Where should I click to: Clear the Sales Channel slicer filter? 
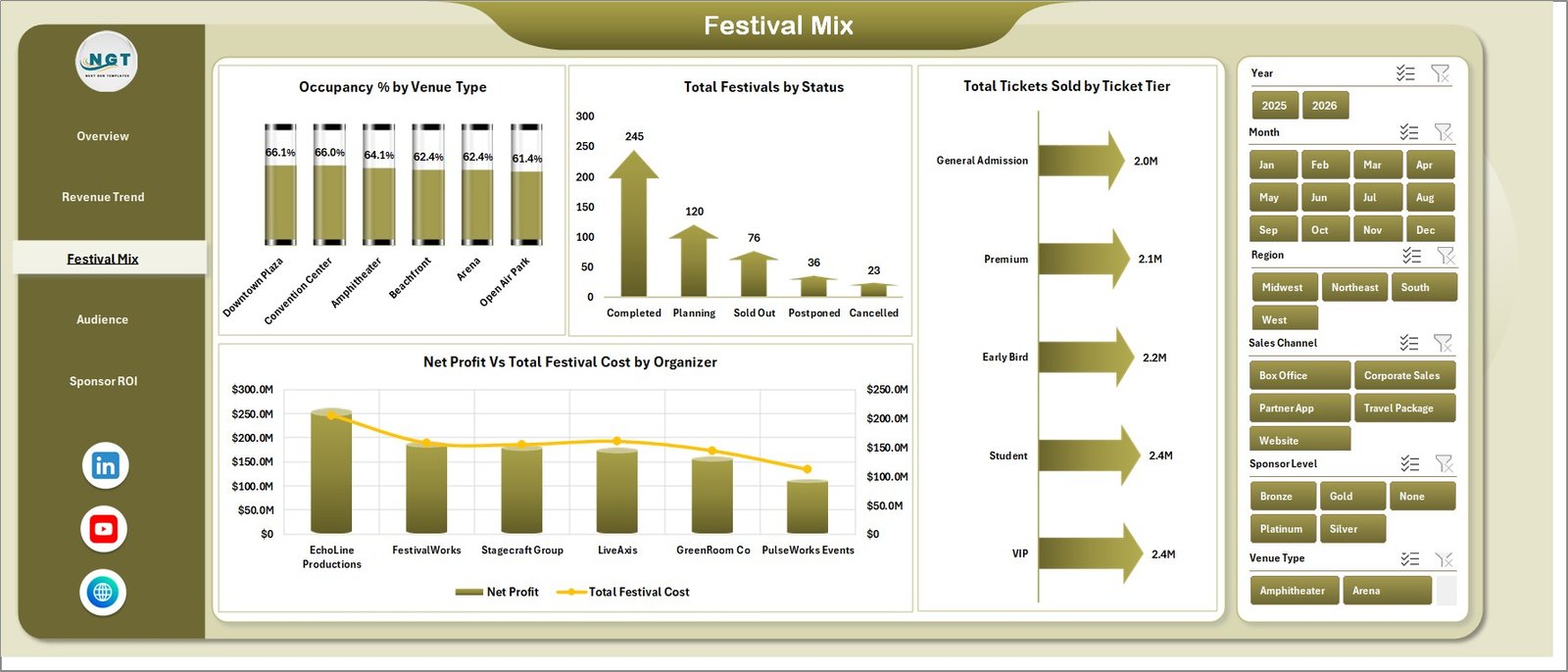tap(1443, 343)
